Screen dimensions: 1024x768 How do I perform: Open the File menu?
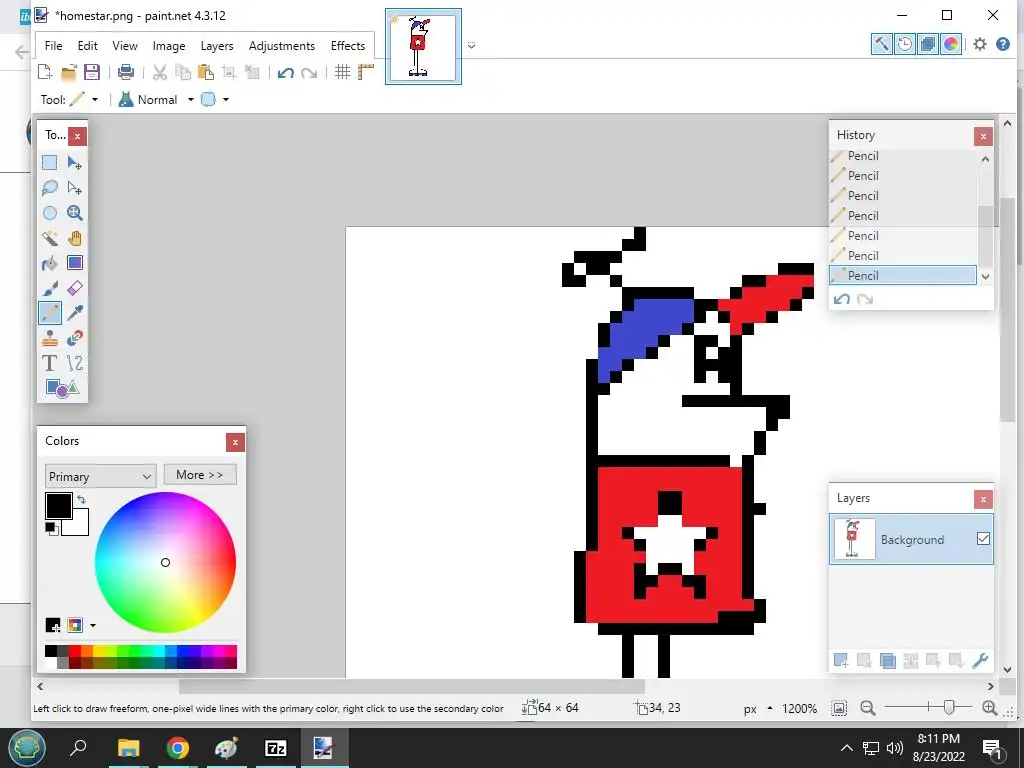click(x=54, y=46)
